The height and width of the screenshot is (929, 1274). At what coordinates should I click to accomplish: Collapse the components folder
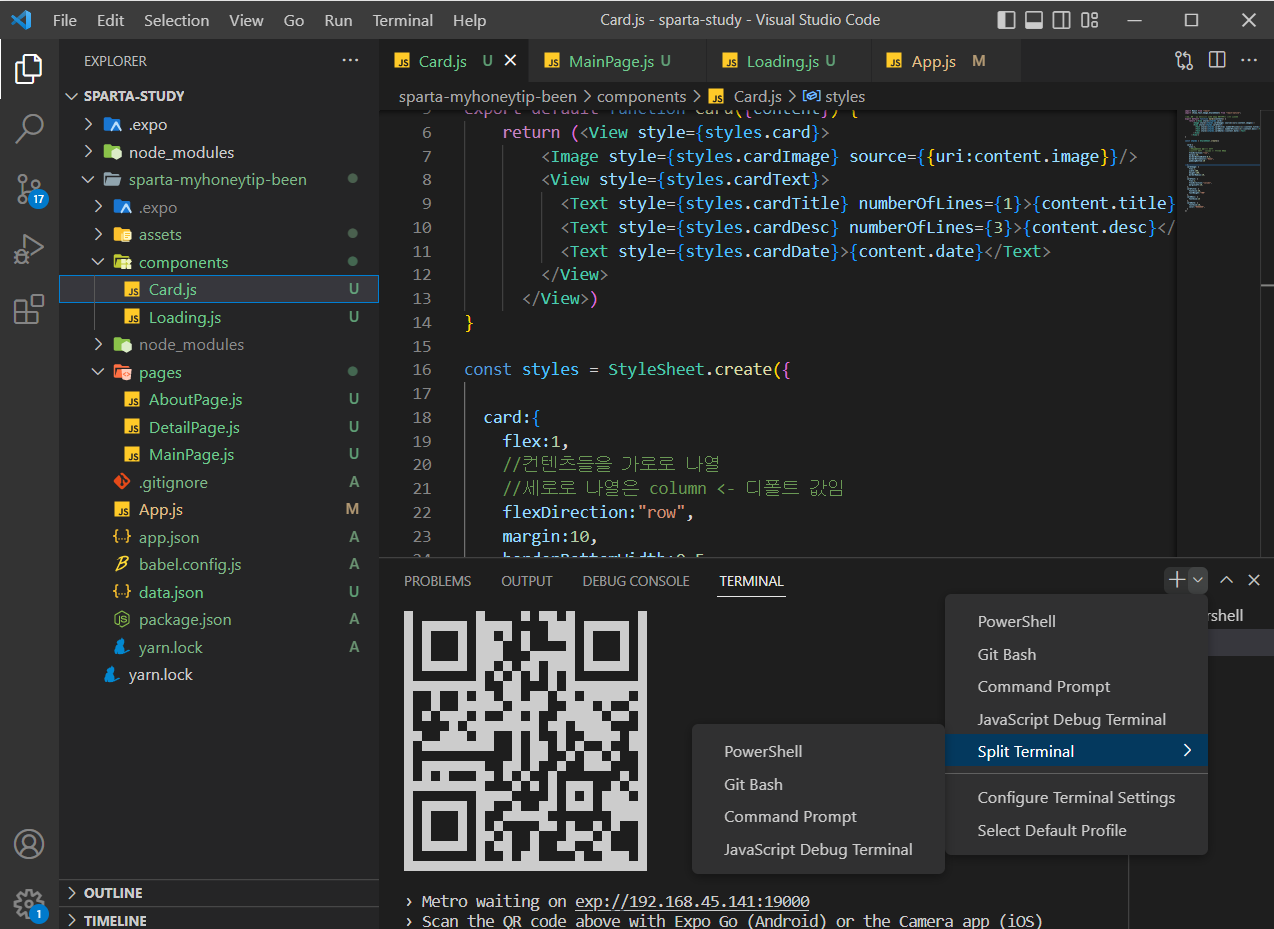click(x=219, y=262)
